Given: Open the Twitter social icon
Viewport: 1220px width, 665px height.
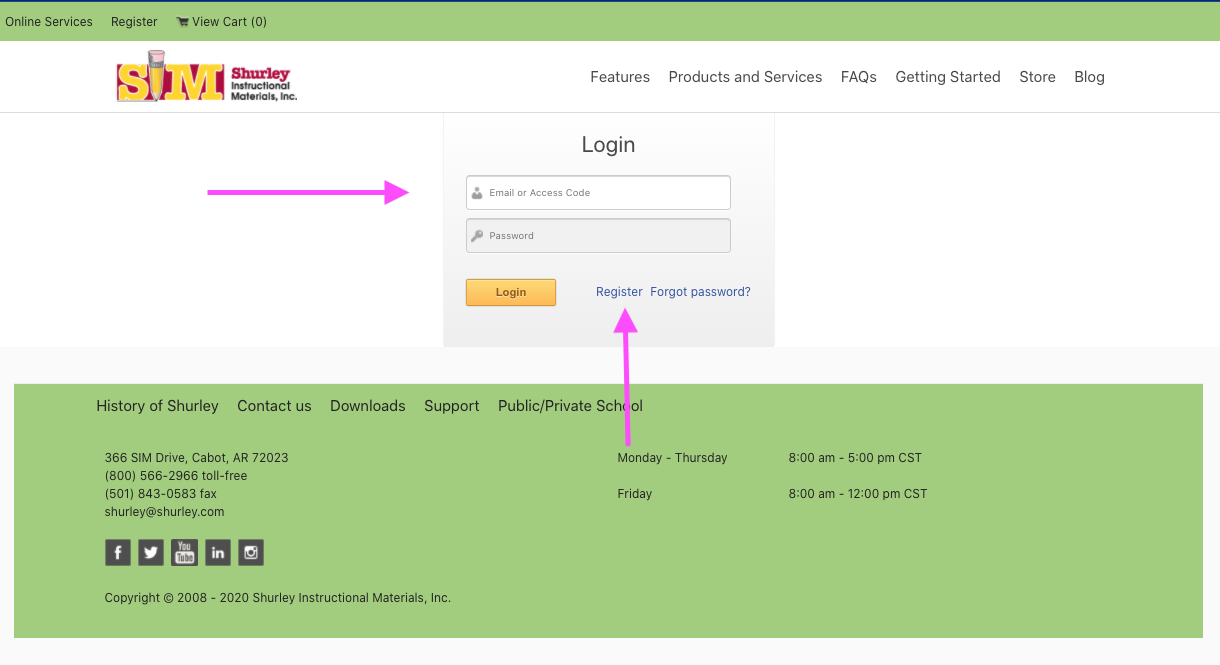Looking at the screenshot, I should (151, 552).
